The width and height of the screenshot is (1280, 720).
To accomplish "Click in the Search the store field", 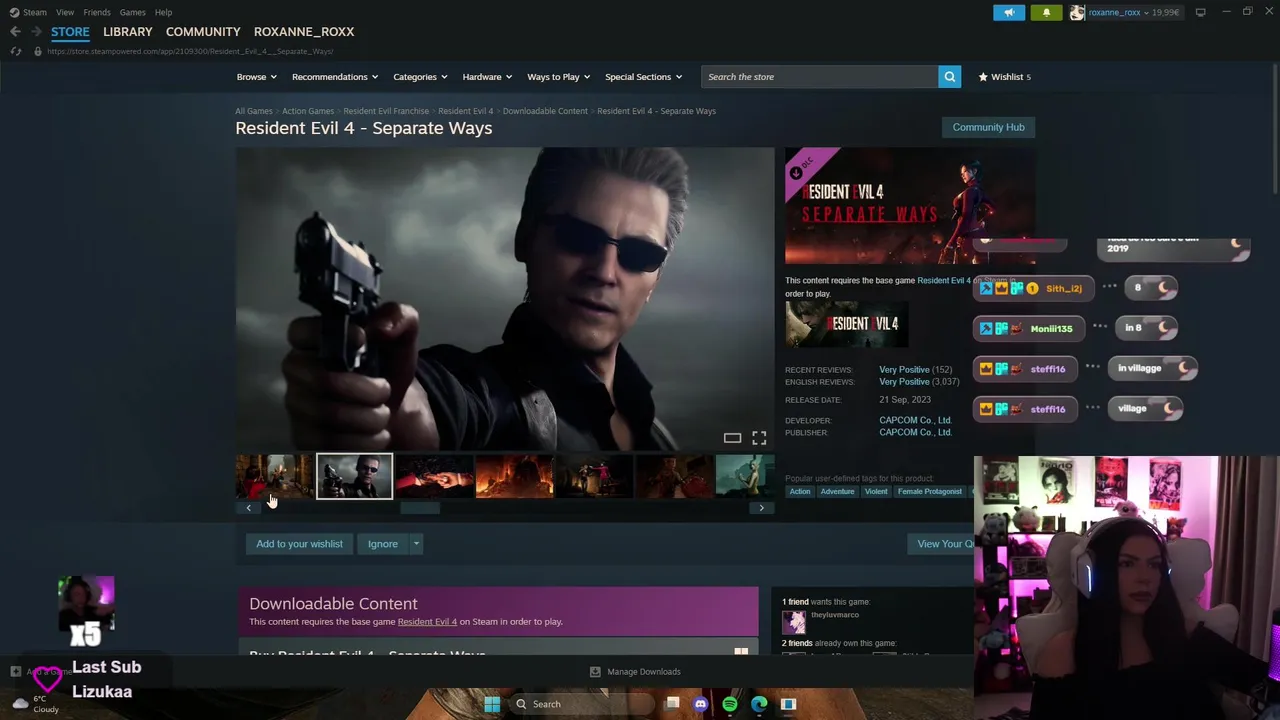I will [x=820, y=77].
